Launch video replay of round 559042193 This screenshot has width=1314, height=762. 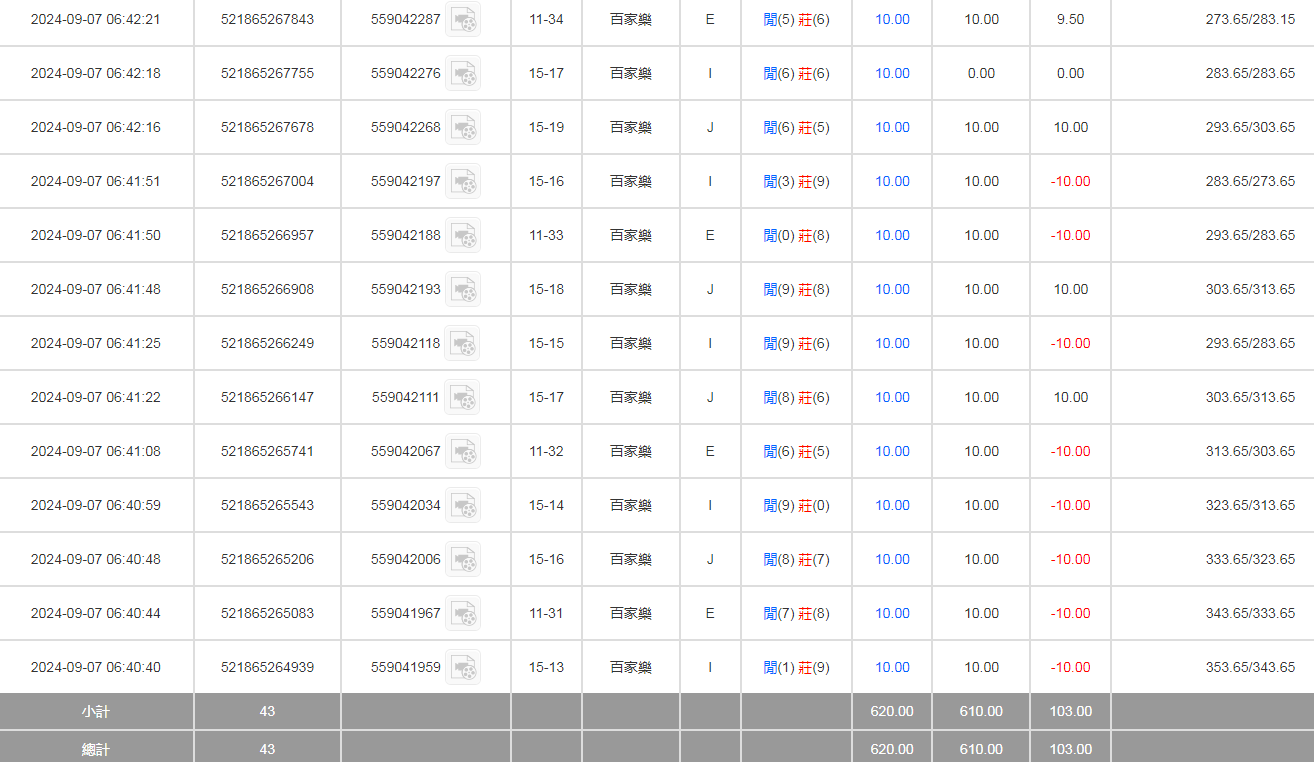pyautogui.click(x=462, y=290)
